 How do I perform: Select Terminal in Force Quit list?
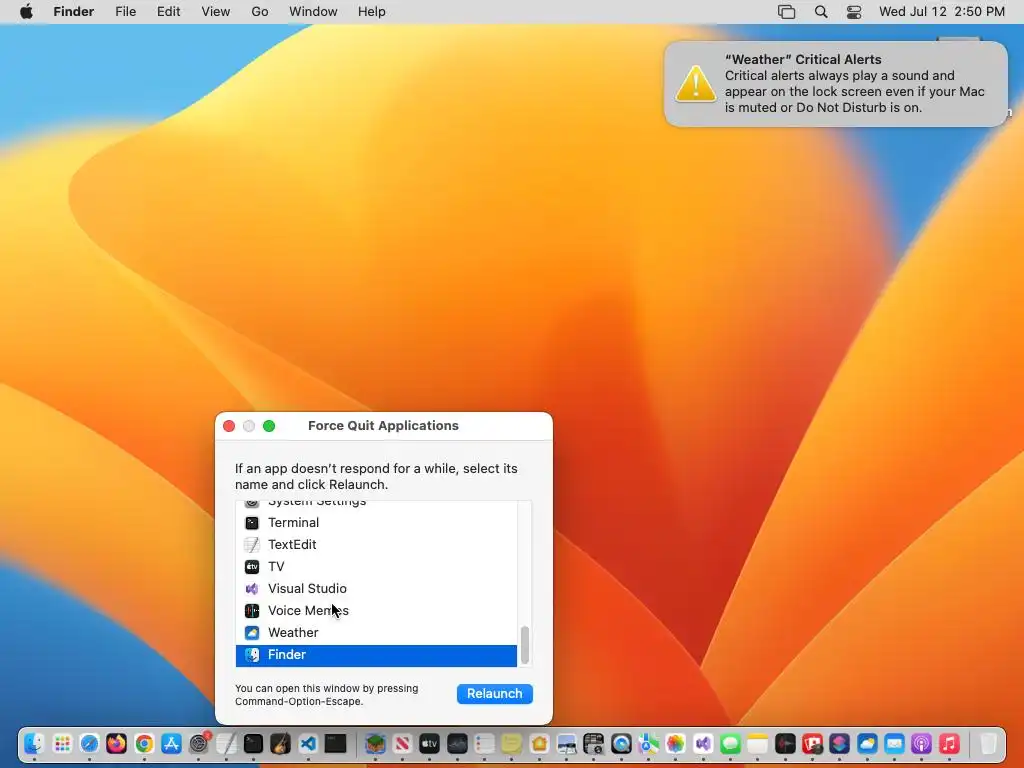(376, 522)
